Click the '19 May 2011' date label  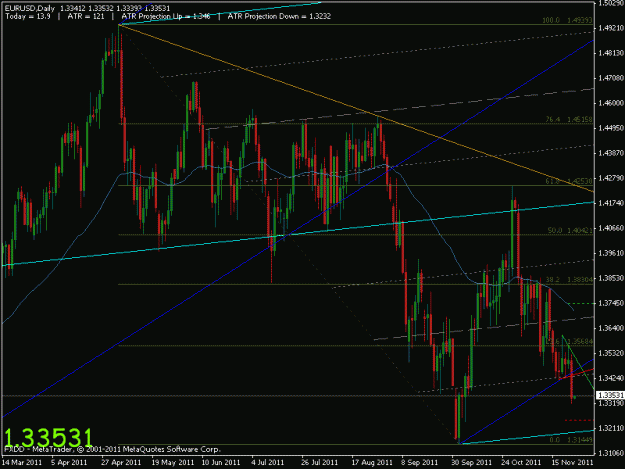point(173,462)
